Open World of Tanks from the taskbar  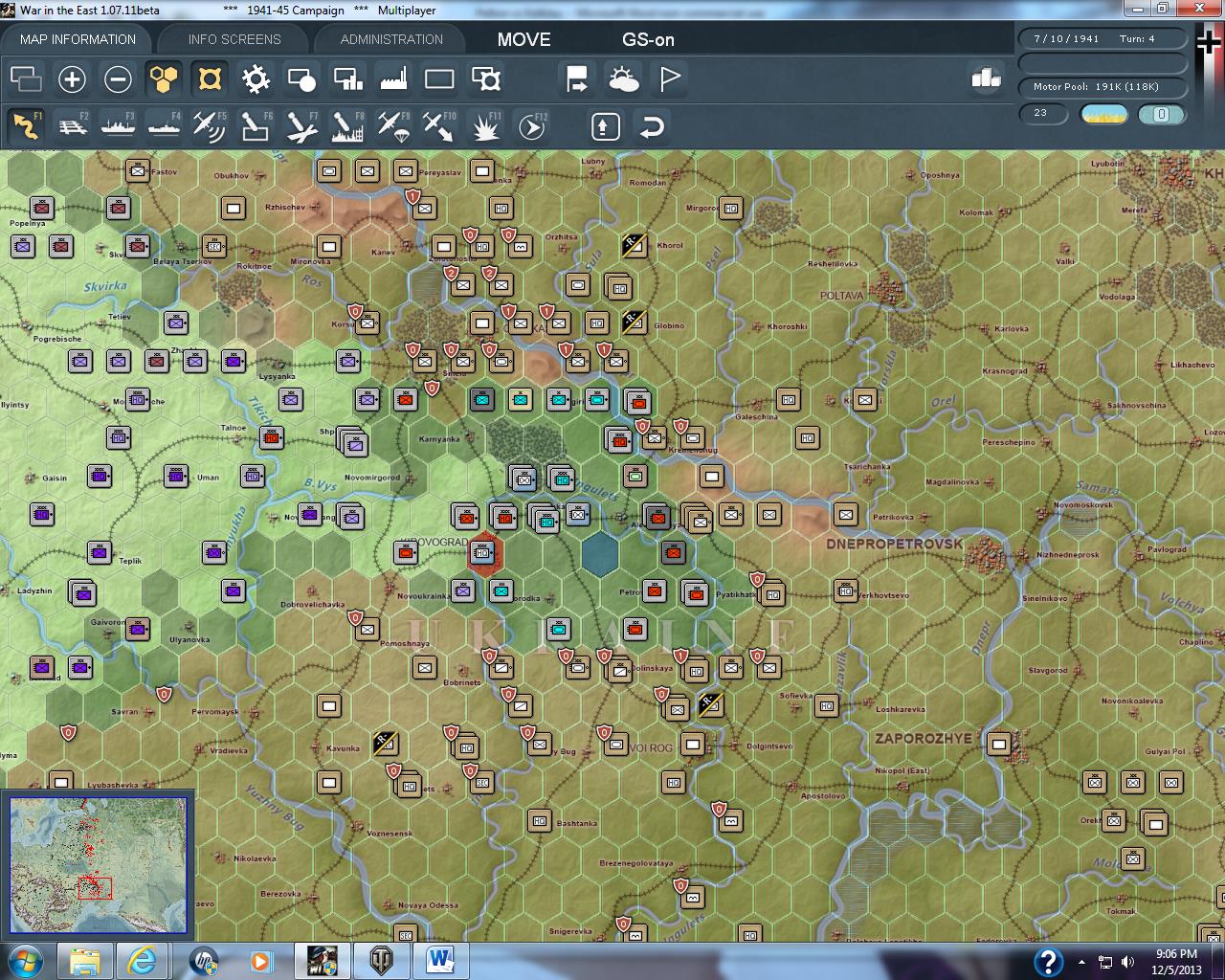click(381, 960)
